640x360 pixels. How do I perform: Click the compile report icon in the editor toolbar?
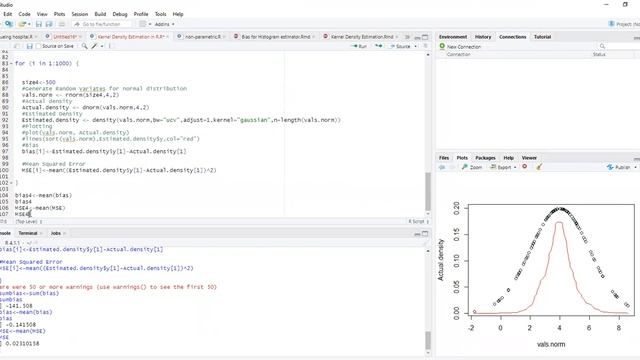click(111, 46)
